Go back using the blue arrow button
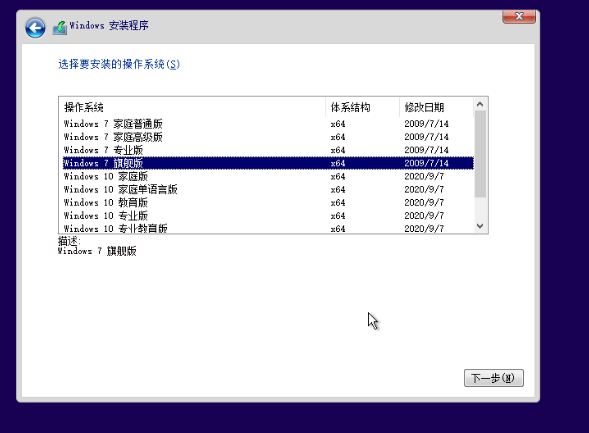Image resolution: width=589 pixels, height=433 pixels. (x=35, y=27)
